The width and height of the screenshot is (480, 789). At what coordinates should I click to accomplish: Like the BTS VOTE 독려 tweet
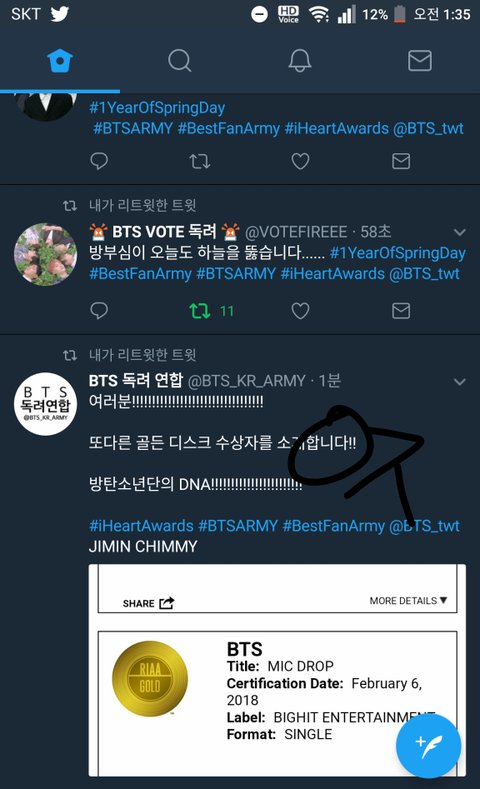pos(300,311)
